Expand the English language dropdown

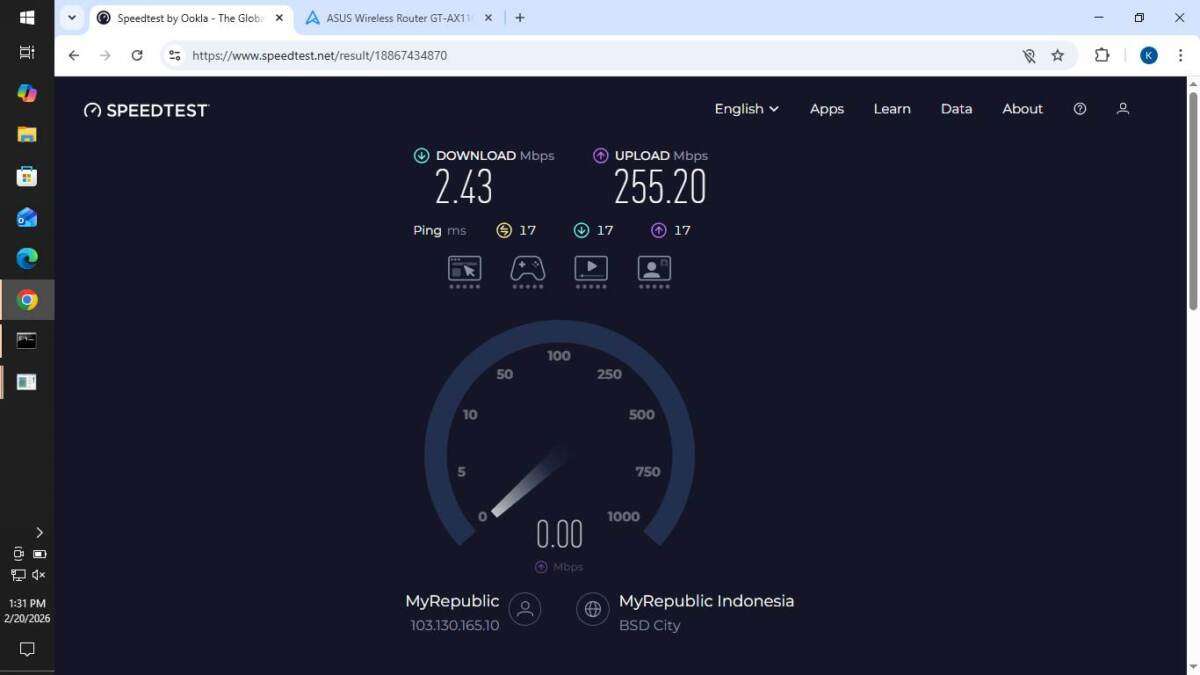click(x=746, y=109)
